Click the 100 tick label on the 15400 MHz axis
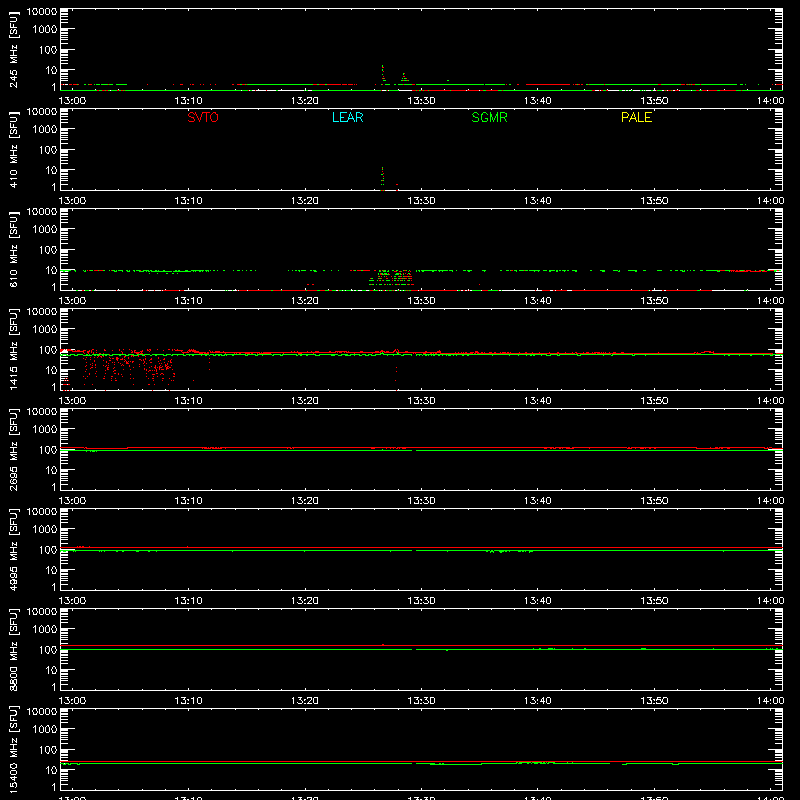The width and height of the screenshot is (800, 800). 48,750
